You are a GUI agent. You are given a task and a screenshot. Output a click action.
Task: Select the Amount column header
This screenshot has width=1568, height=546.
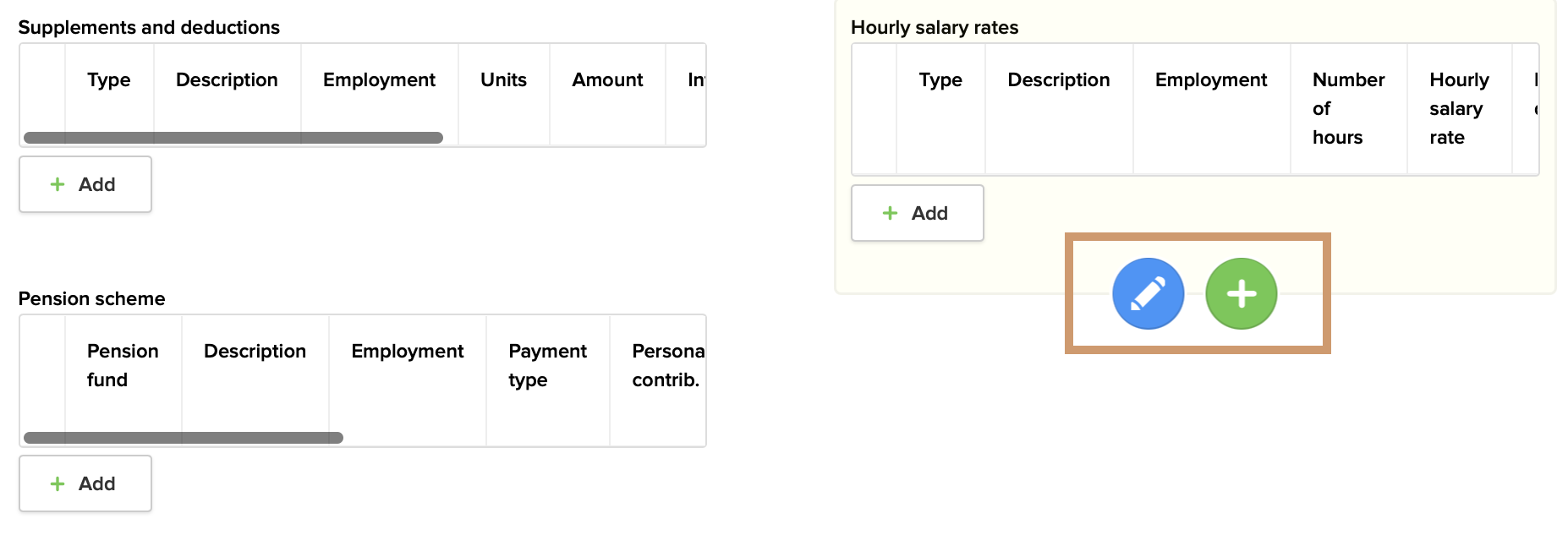click(607, 79)
